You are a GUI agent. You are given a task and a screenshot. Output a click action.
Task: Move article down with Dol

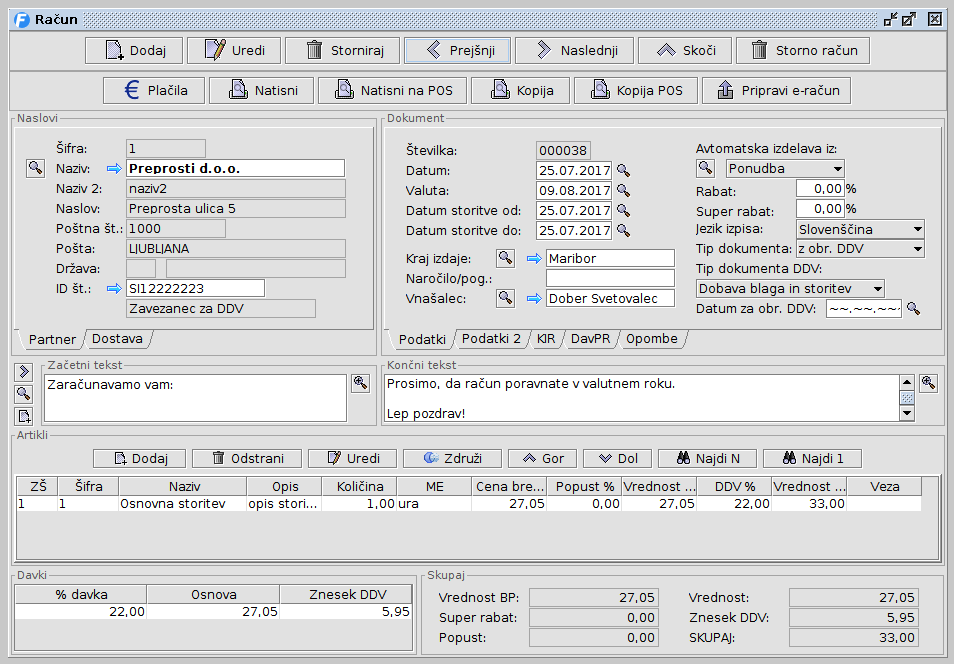(x=618, y=458)
